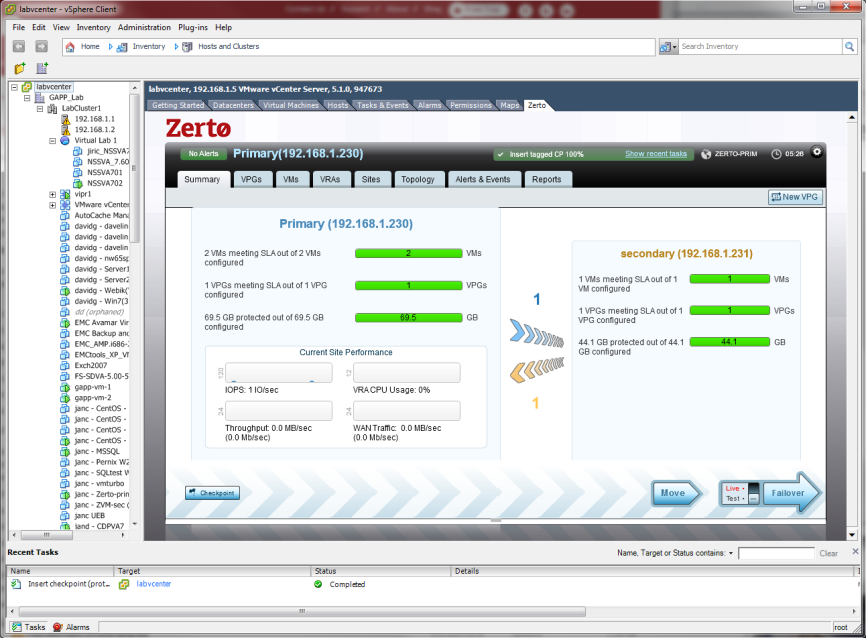Click the 69.5 GB protected progress bar
866x638 pixels.
click(x=408, y=318)
